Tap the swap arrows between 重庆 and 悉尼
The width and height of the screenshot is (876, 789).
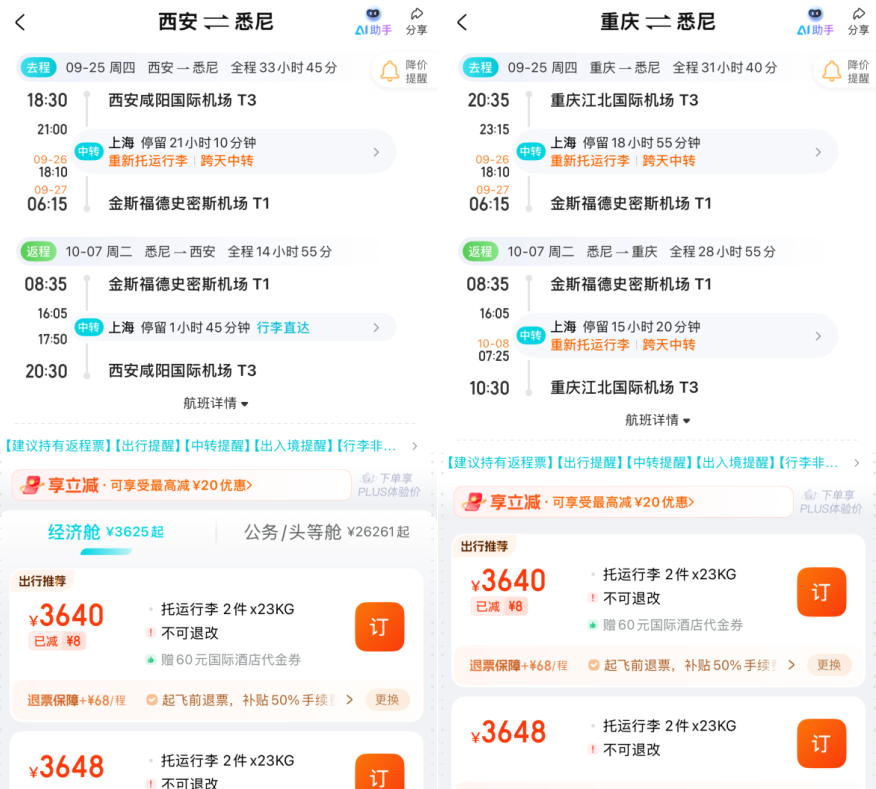click(x=658, y=21)
